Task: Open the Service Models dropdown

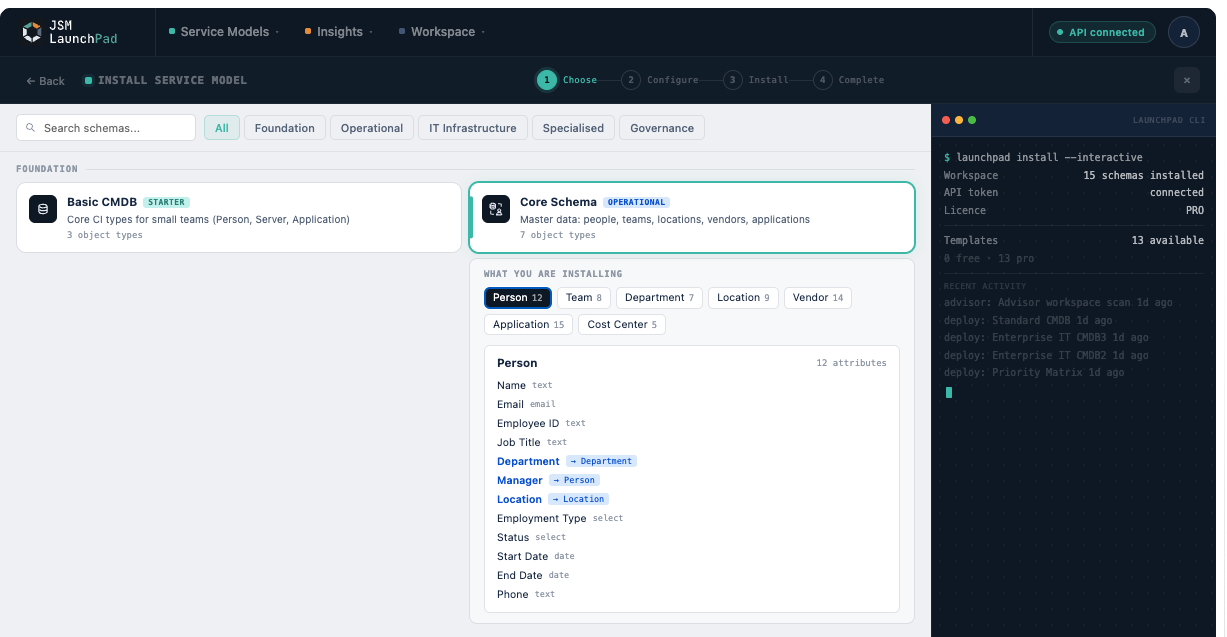Action: [222, 31]
